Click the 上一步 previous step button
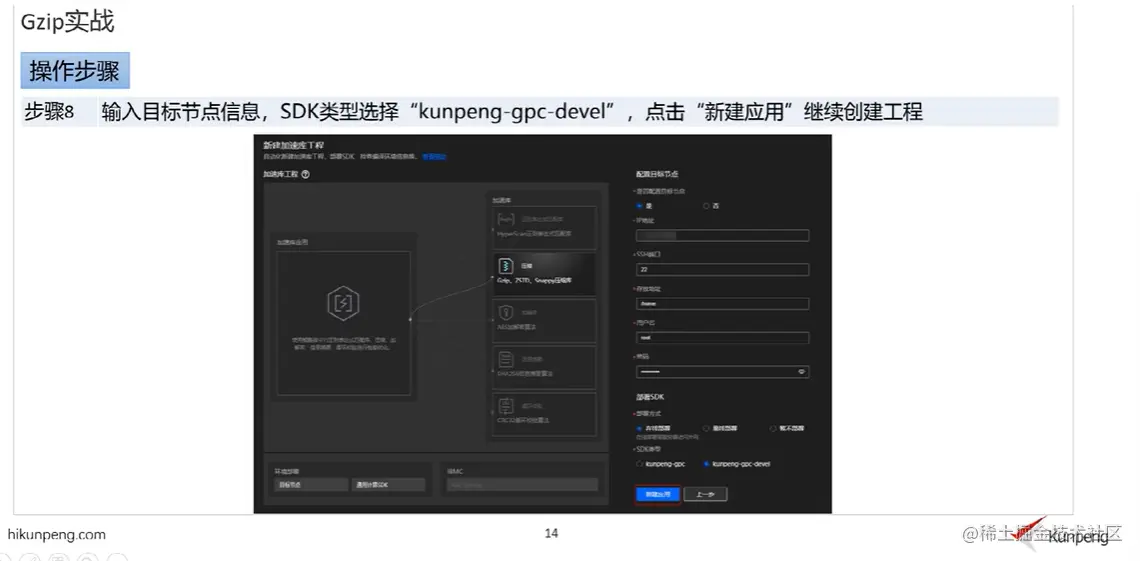Image resolution: width=1140 pixels, height=561 pixels. pyautogui.click(x=705, y=494)
